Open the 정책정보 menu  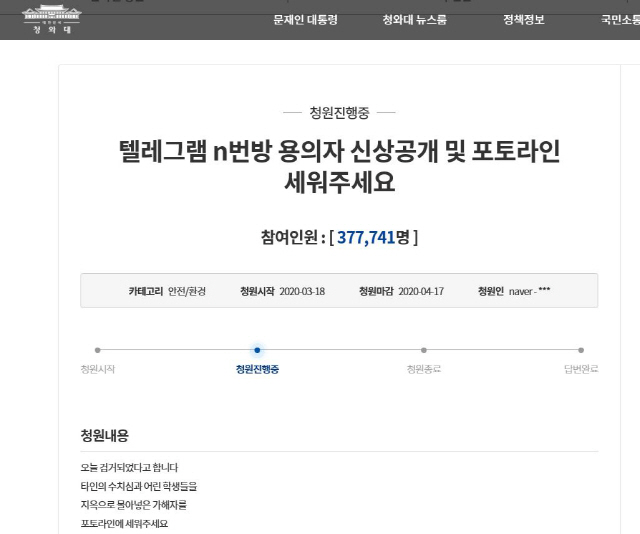524,20
